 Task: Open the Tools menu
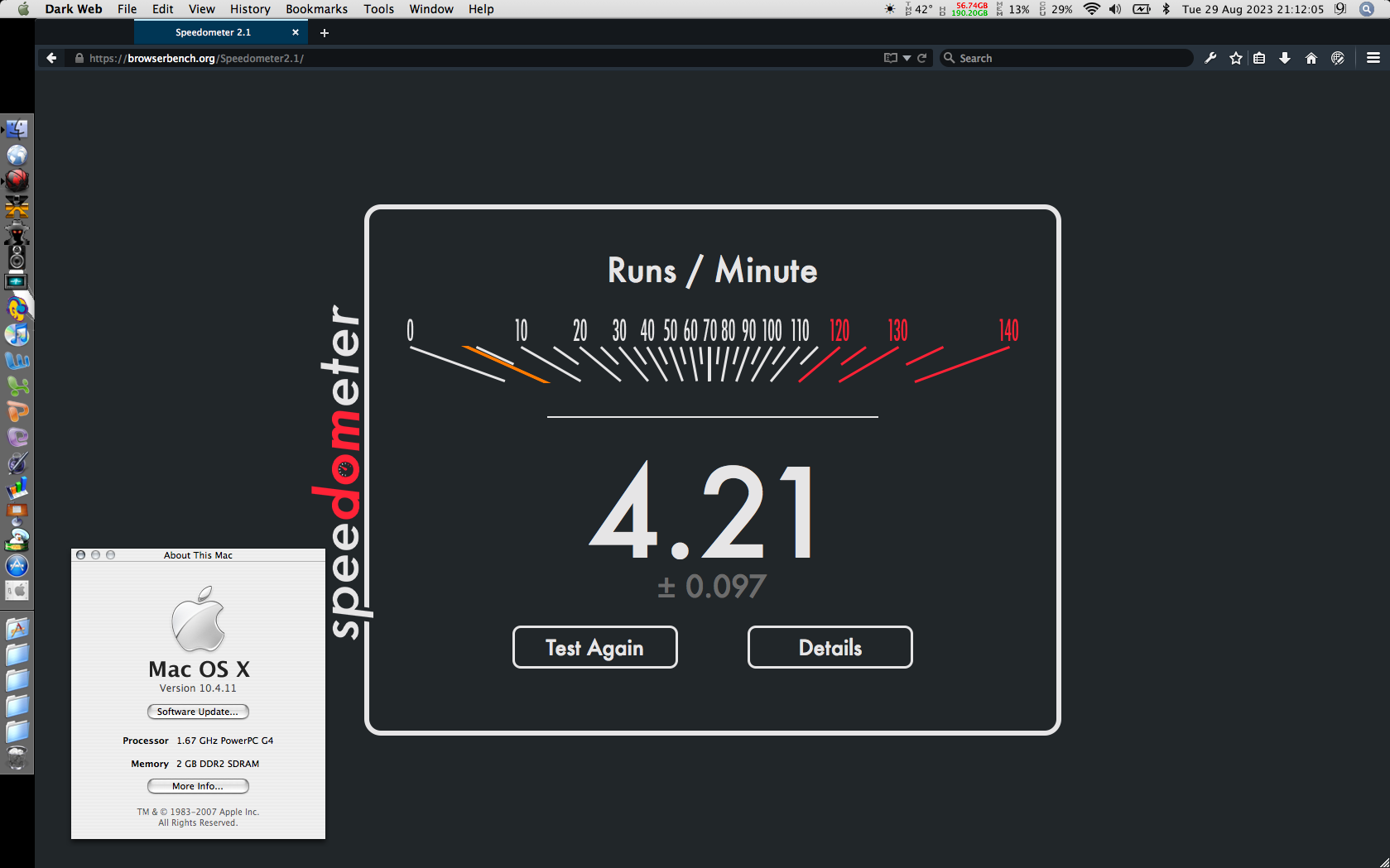click(x=379, y=9)
